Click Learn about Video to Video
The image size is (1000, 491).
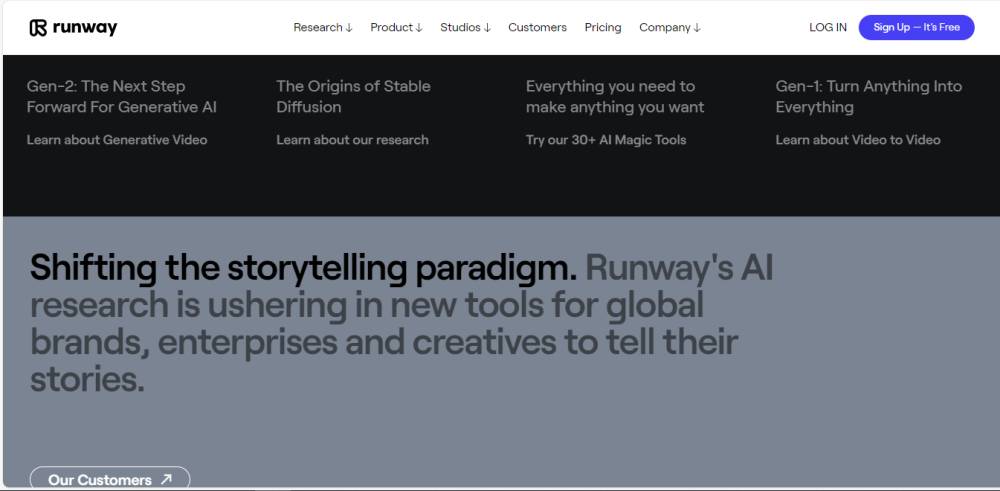tap(858, 140)
